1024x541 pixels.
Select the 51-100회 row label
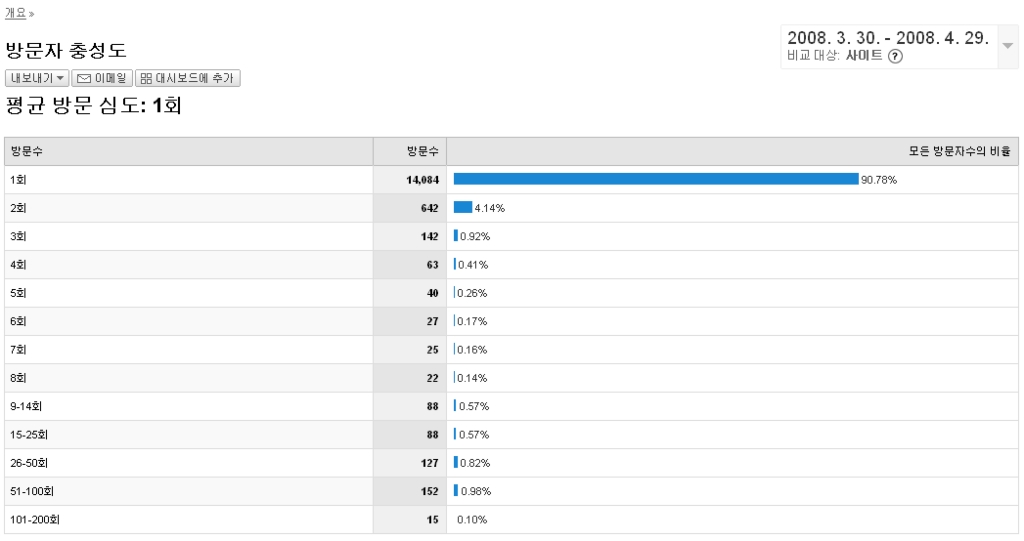click(x=29, y=491)
